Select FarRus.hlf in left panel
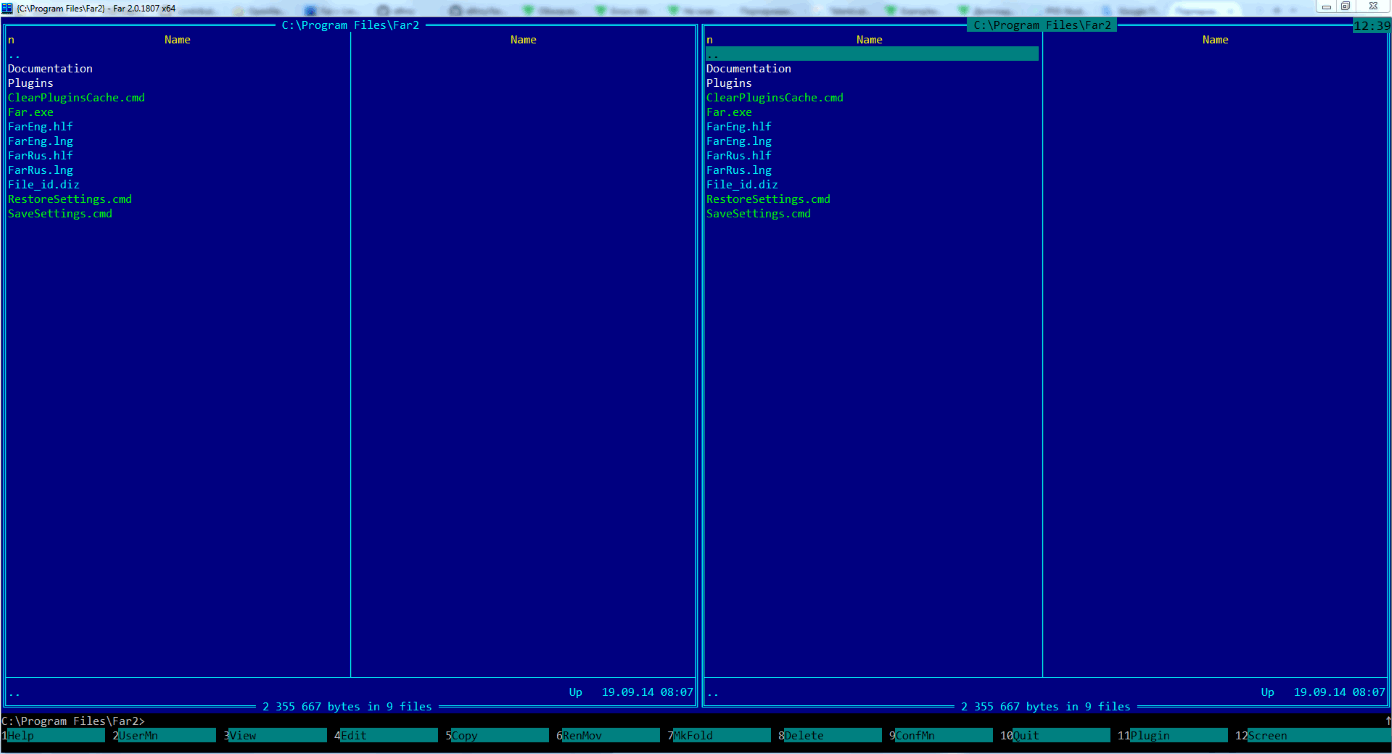Screen dimensions: 1392x754 point(40,156)
